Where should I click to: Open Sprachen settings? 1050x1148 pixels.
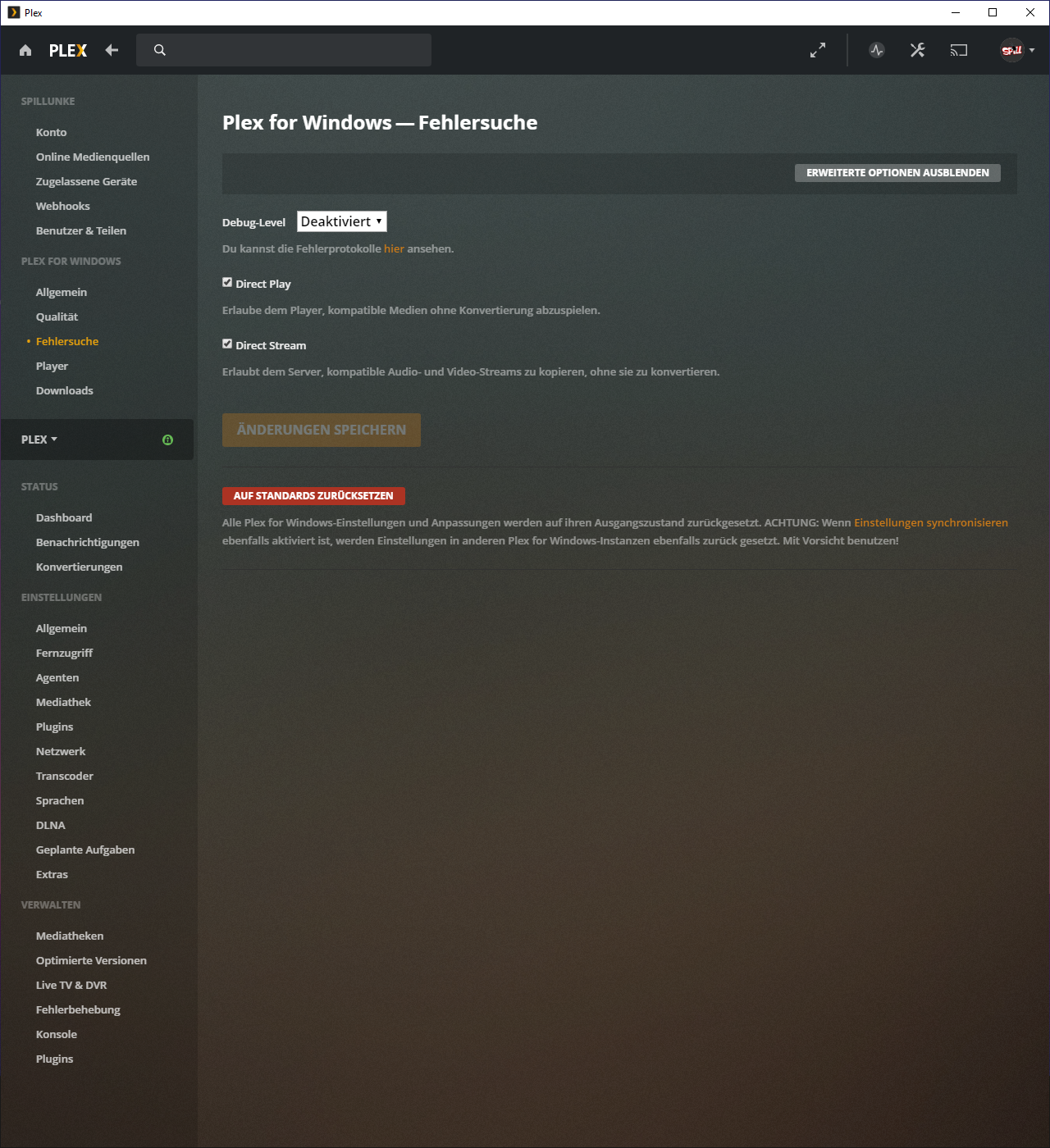tap(60, 800)
